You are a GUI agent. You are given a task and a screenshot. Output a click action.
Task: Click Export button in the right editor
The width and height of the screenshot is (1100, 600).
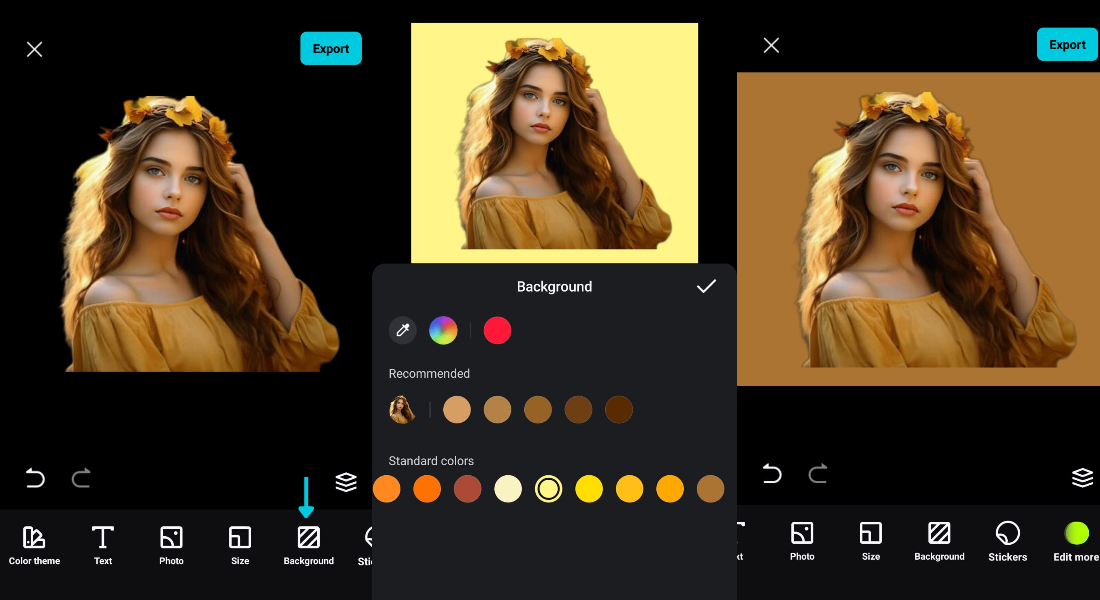(x=1068, y=44)
